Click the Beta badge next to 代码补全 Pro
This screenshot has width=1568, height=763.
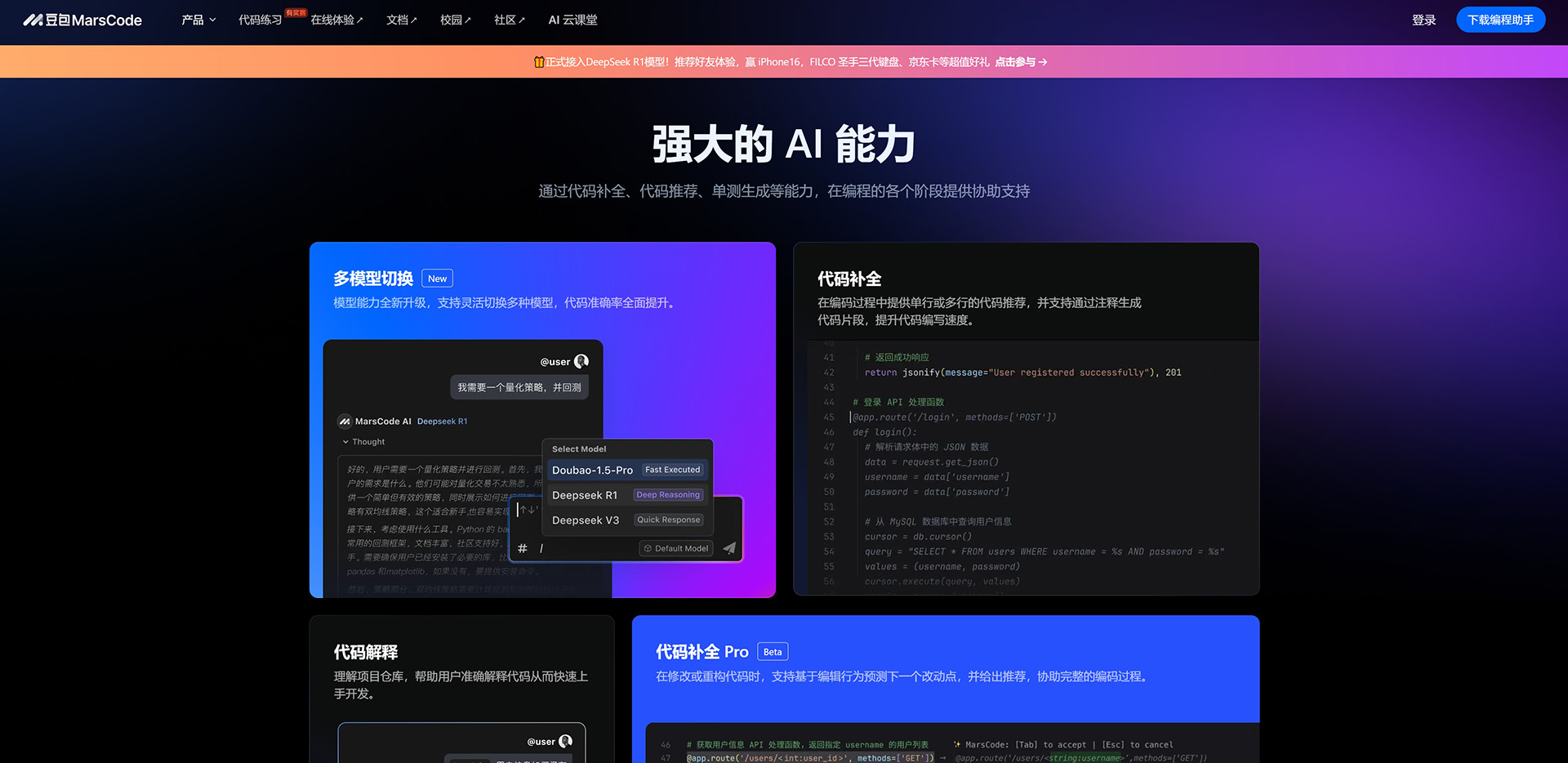[x=773, y=652]
